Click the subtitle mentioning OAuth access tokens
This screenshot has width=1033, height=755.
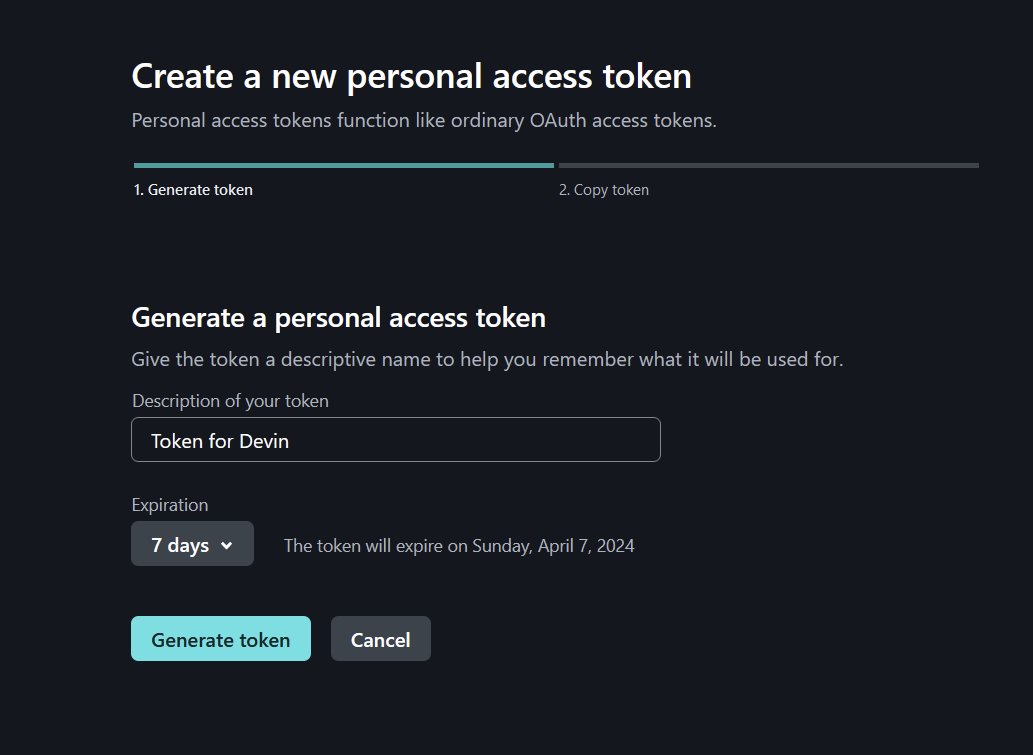click(x=424, y=121)
